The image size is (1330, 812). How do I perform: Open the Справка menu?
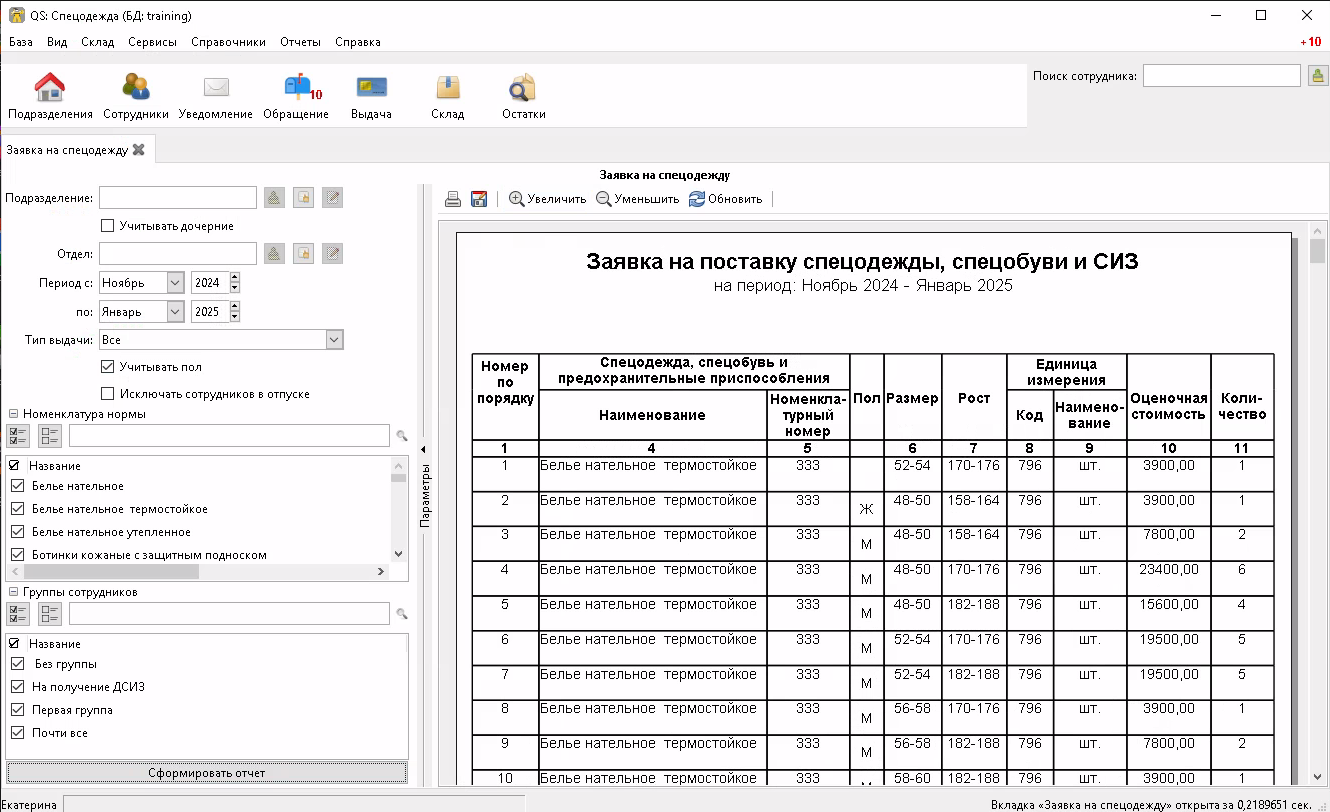click(357, 42)
